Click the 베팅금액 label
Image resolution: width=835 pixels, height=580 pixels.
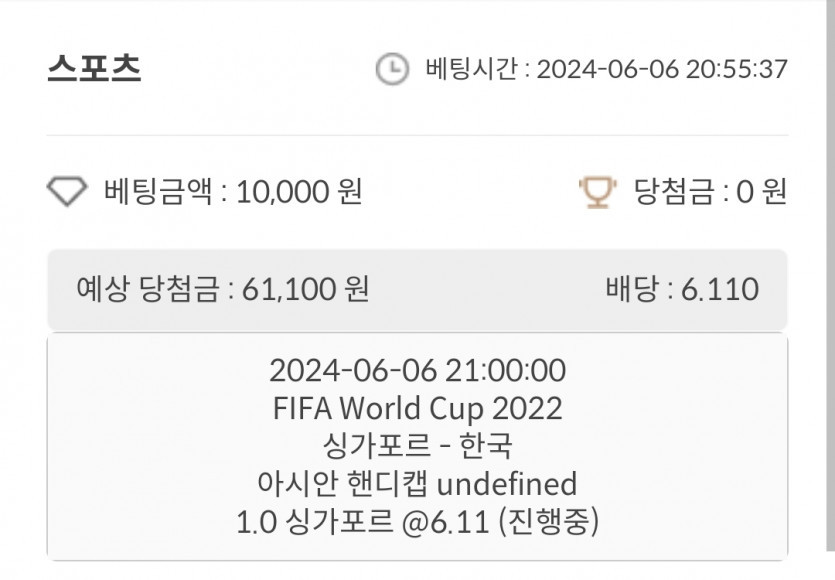click(x=158, y=190)
